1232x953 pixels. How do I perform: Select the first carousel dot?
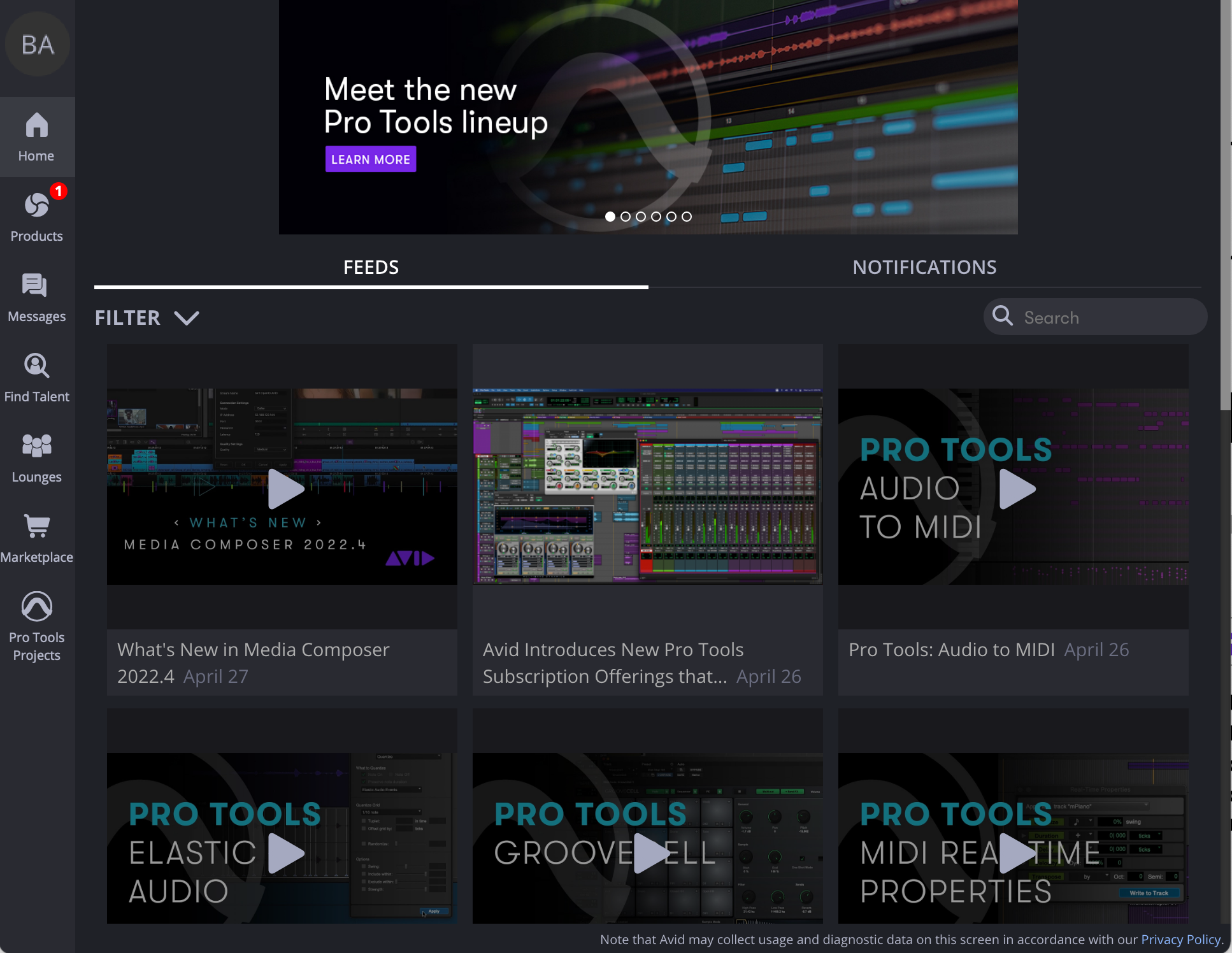(x=610, y=217)
